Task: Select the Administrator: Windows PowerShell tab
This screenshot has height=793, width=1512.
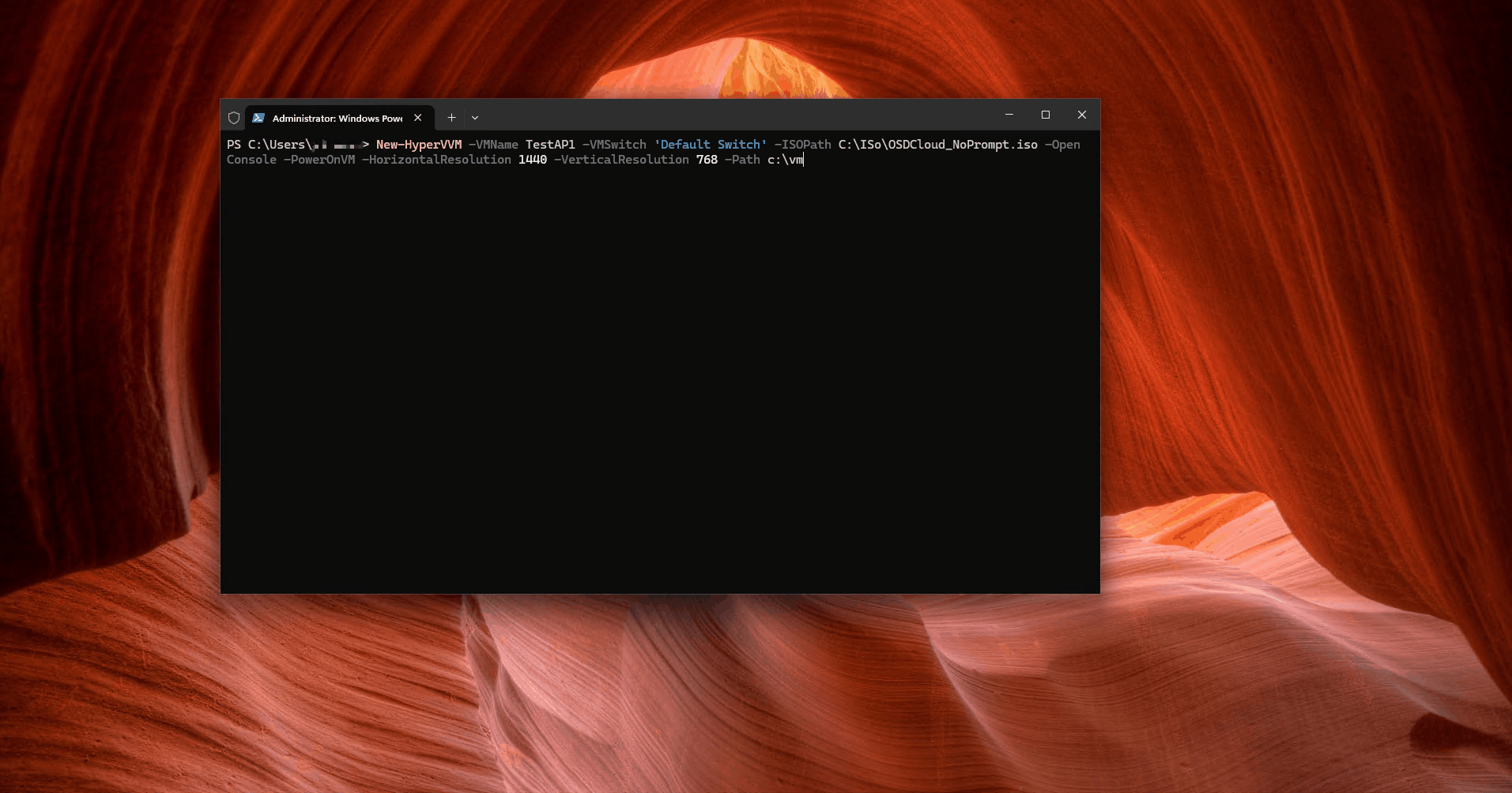Action: click(340, 118)
